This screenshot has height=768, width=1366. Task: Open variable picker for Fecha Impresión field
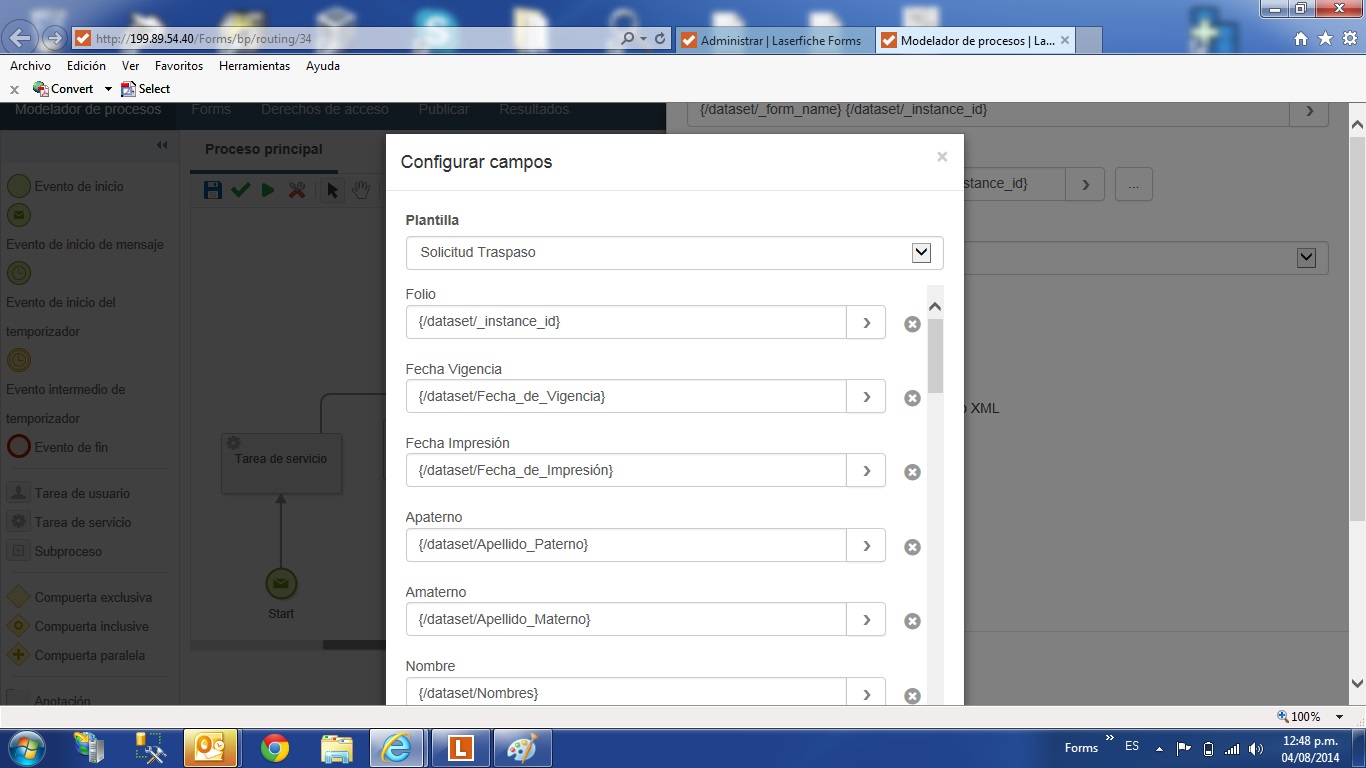click(x=866, y=470)
